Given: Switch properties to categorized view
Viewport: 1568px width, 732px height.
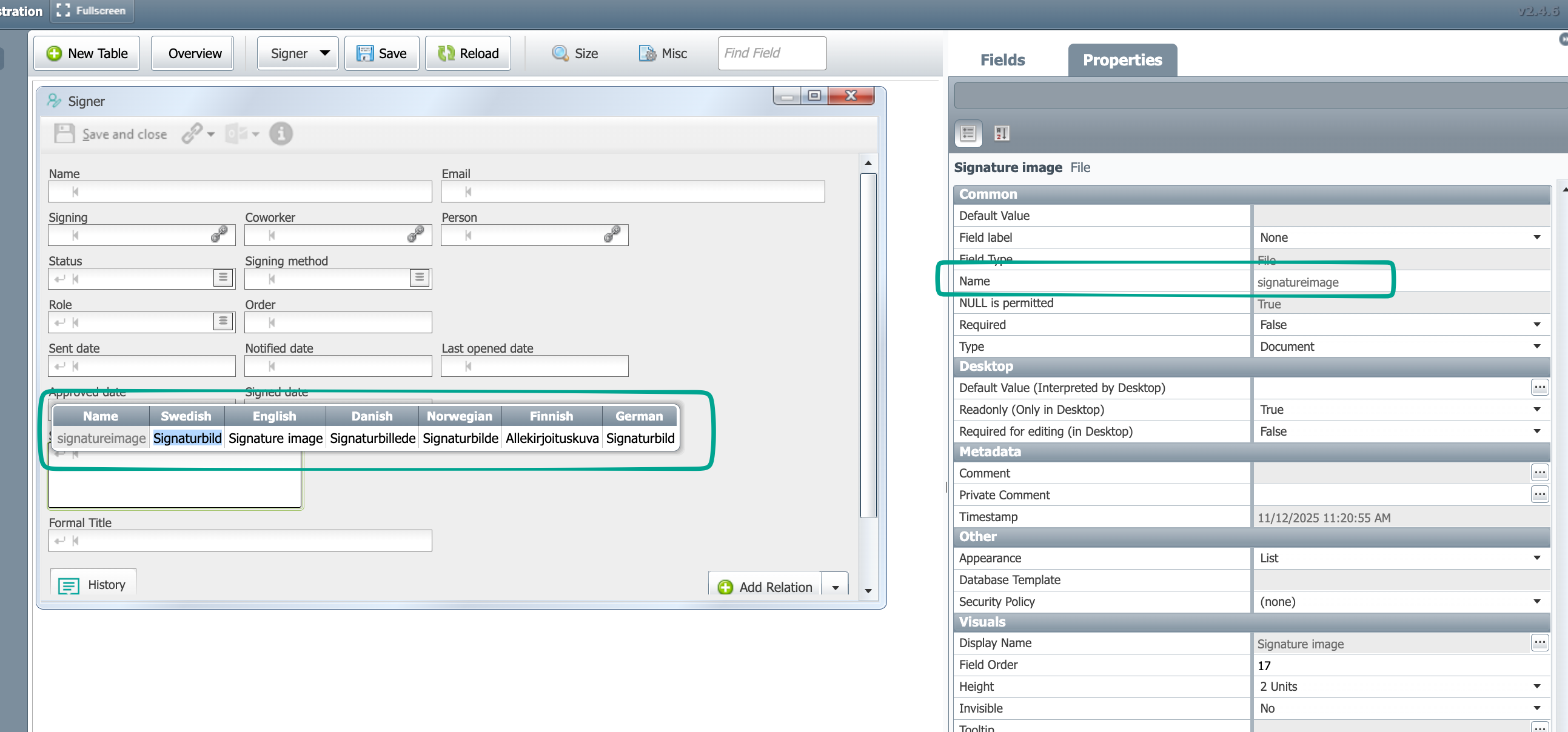Looking at the screenshot, I should [x=968, y=133].
